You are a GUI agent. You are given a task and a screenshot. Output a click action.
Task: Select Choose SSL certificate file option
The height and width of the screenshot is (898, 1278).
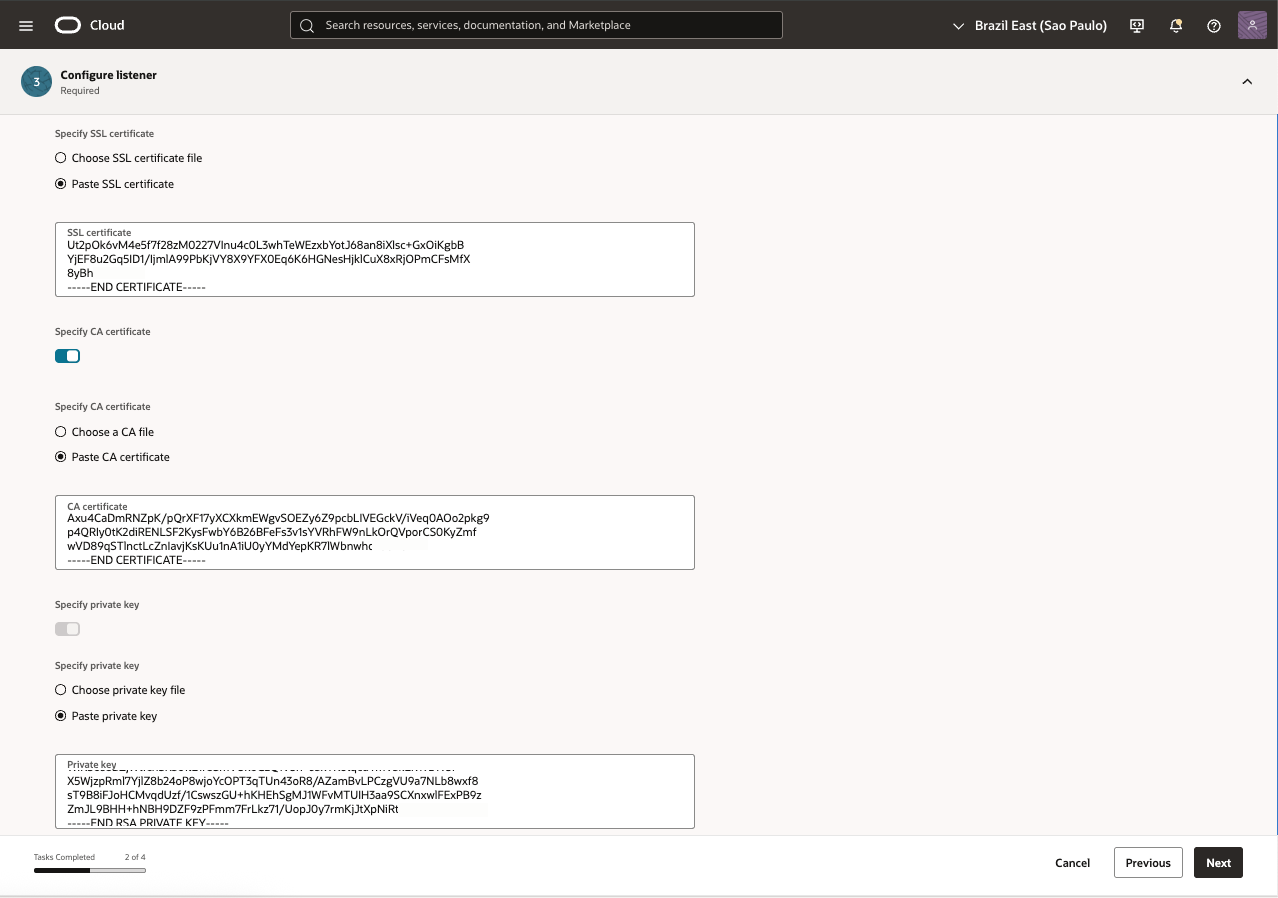tap(129, 158)
